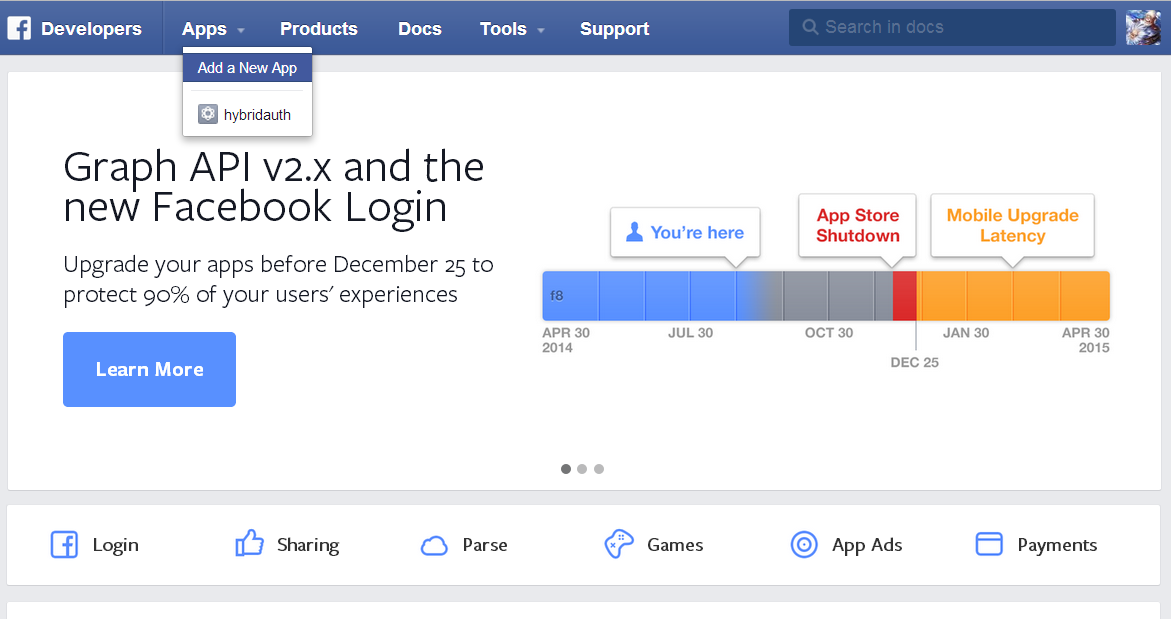Select the first carousel dot

click(566, 468)
